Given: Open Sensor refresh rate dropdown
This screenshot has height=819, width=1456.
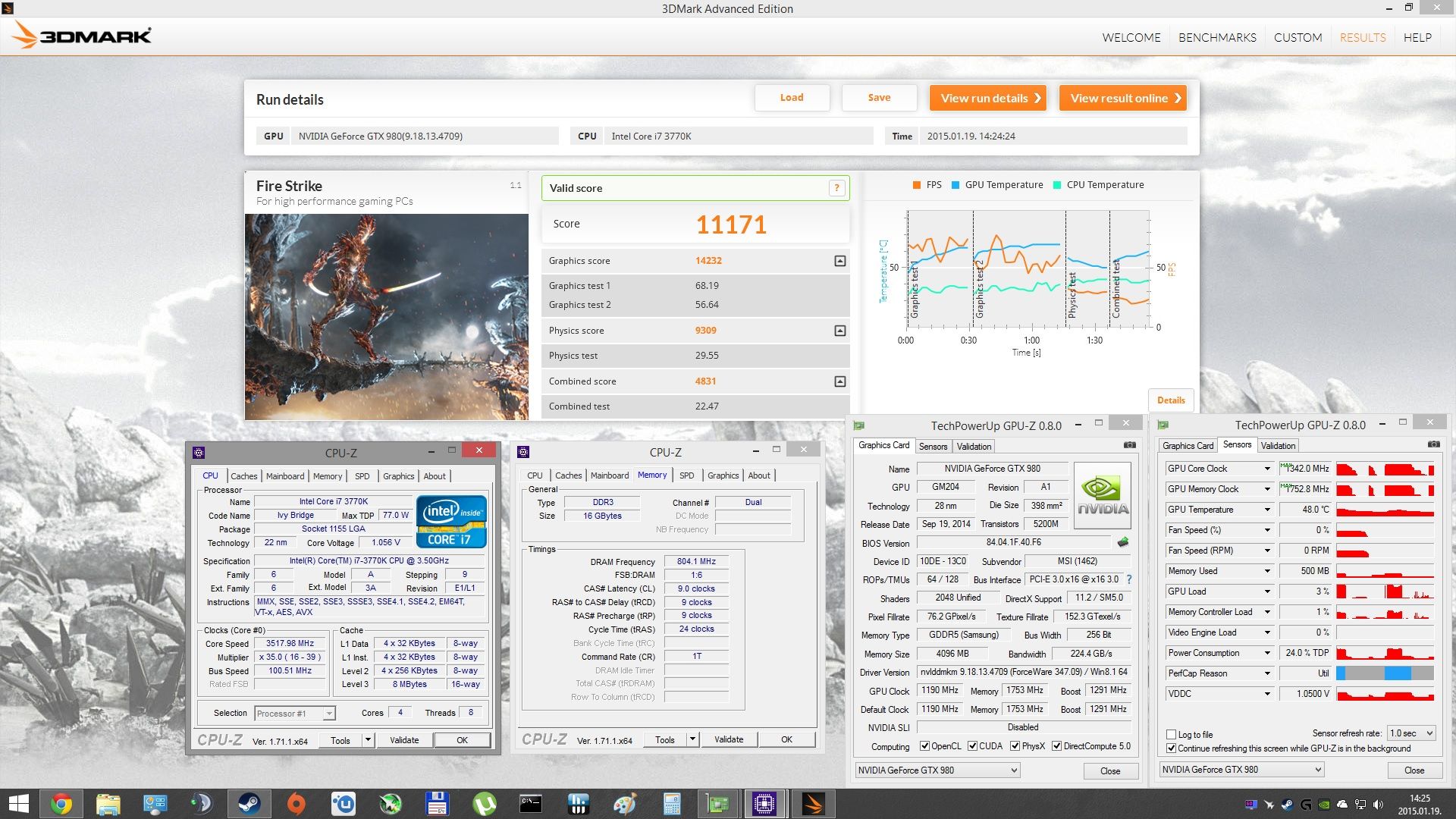Looking at the screenshot, I should (x=1411, y=733).
